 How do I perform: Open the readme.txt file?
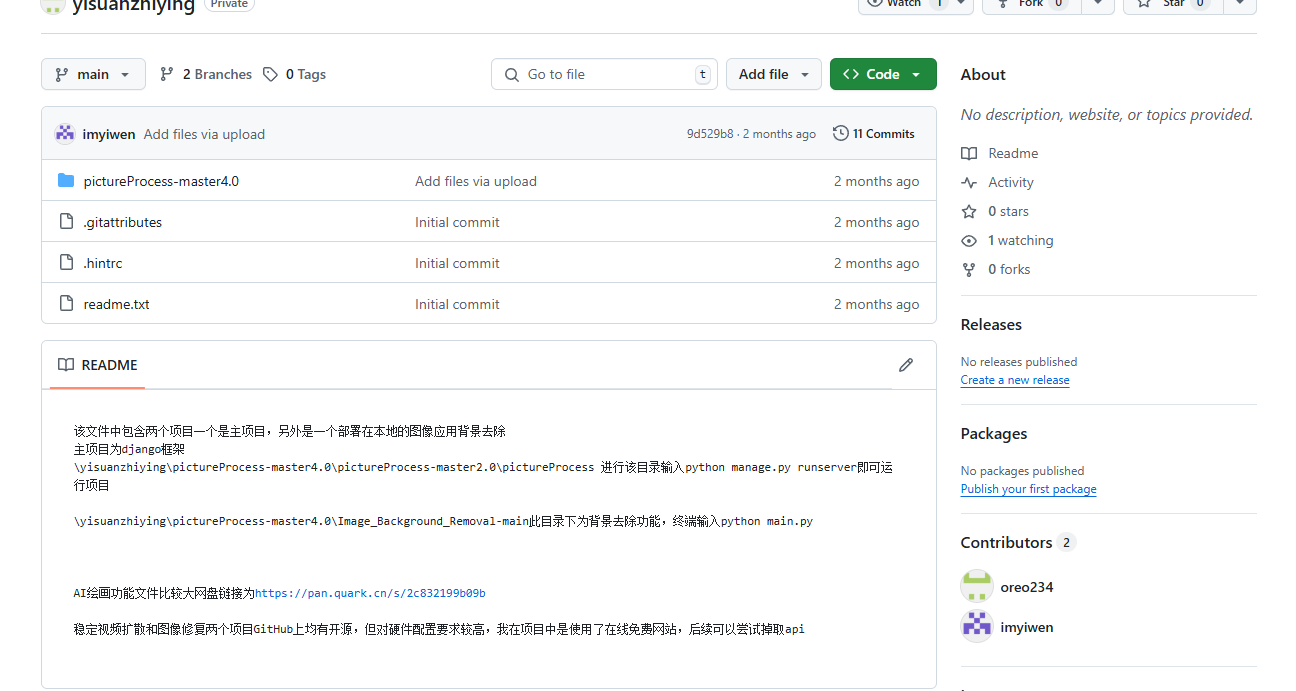pos(117,304)
